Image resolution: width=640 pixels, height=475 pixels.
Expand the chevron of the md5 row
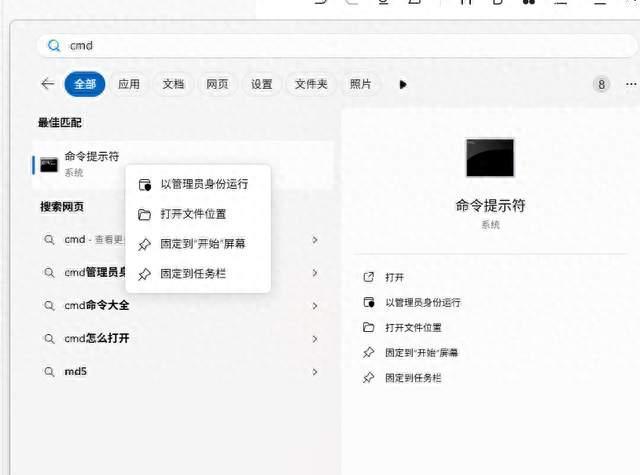coord(315,372)
